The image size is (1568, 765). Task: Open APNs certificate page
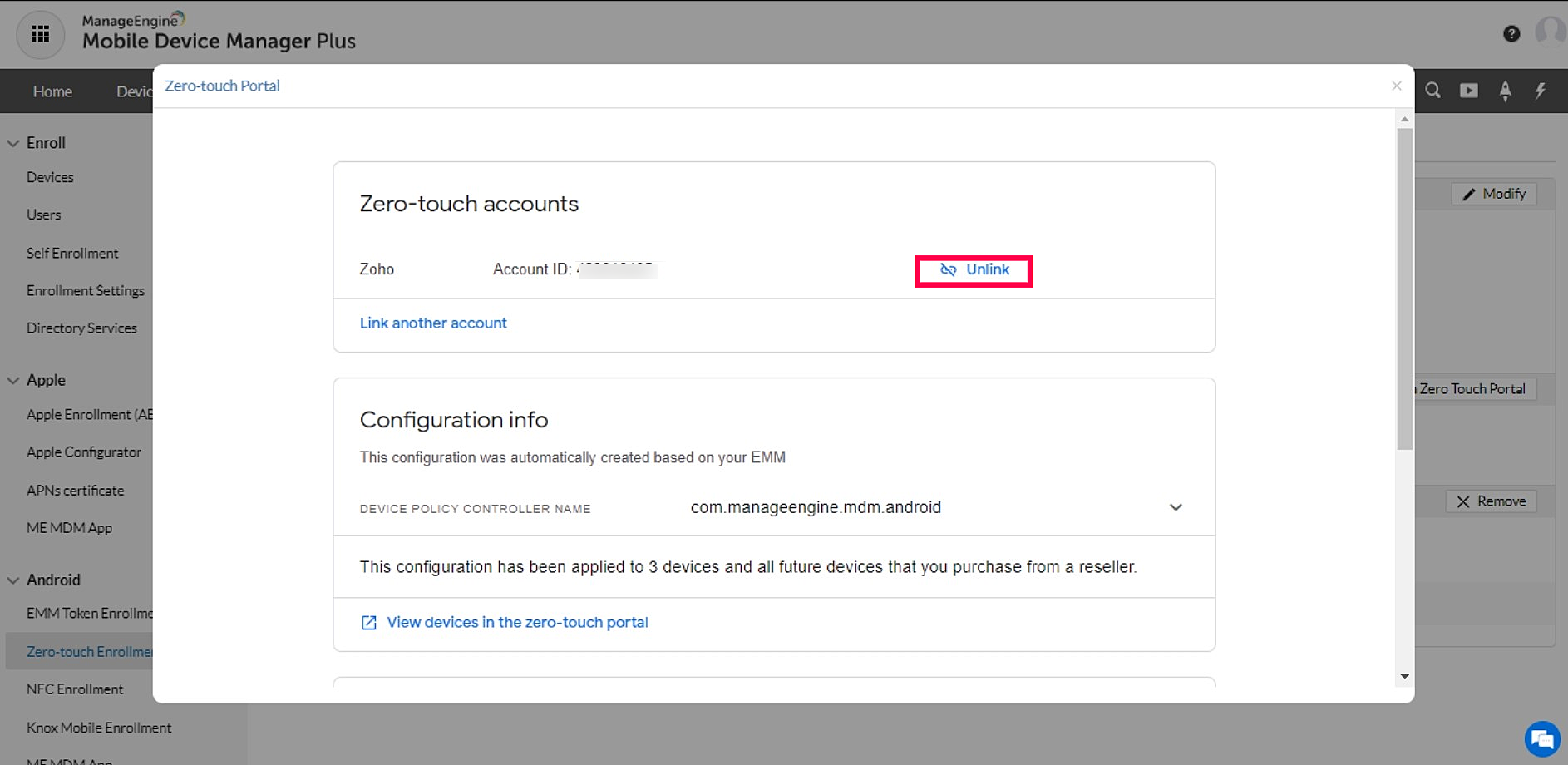click(x=75, y=491)
